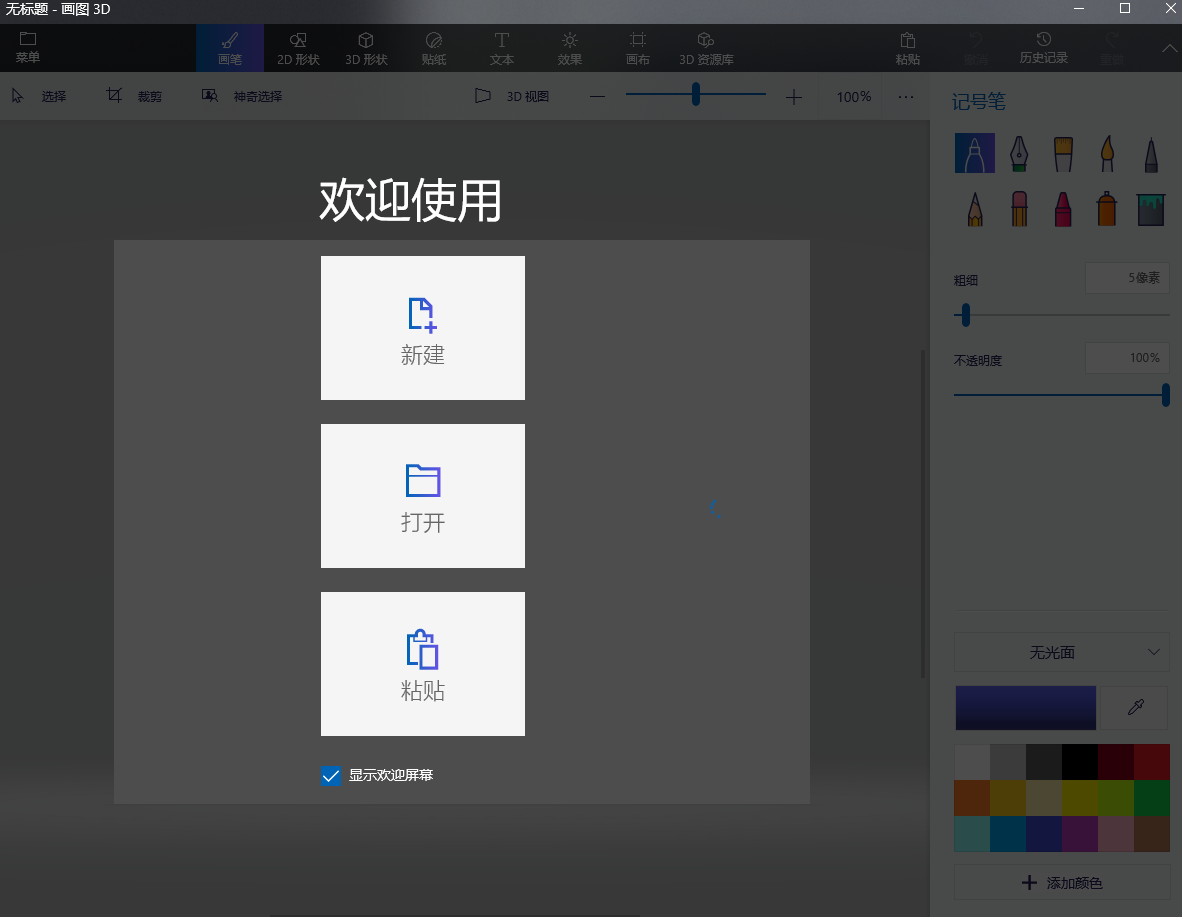Click the zoom slider handle

pyautogui.click(x=696, y=94)
